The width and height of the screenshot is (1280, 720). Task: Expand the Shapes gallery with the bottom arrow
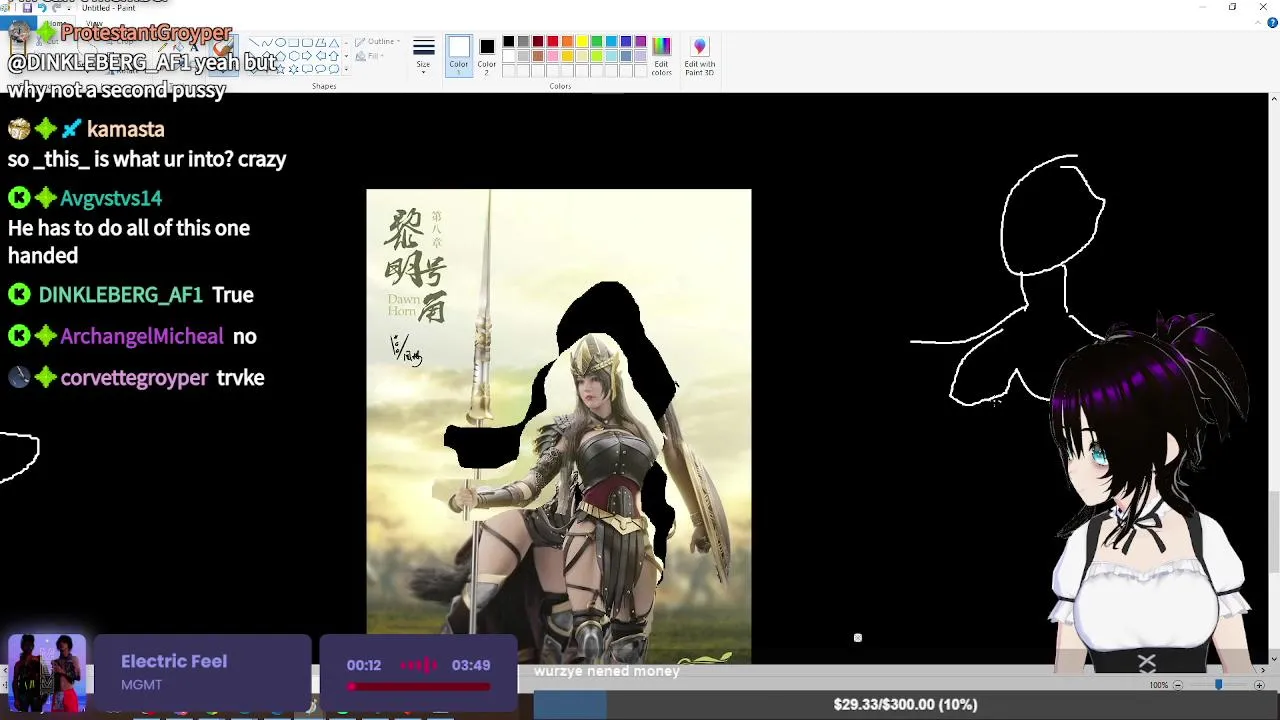point(346,69)
